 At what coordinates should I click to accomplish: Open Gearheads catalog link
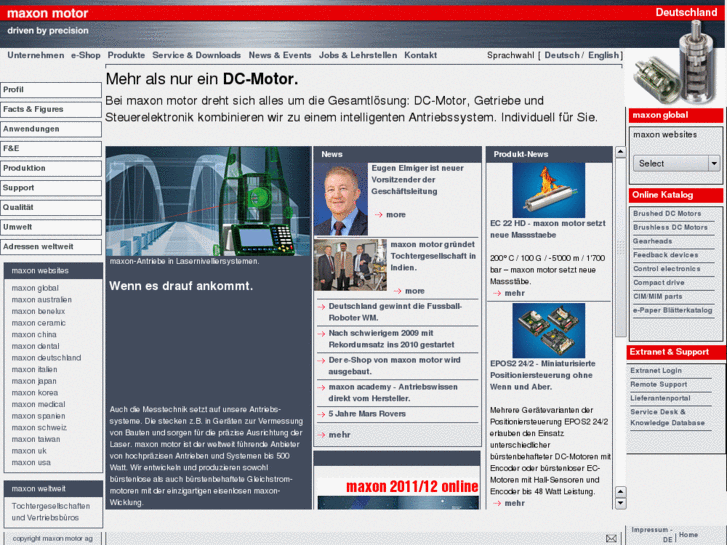(652, 241)
